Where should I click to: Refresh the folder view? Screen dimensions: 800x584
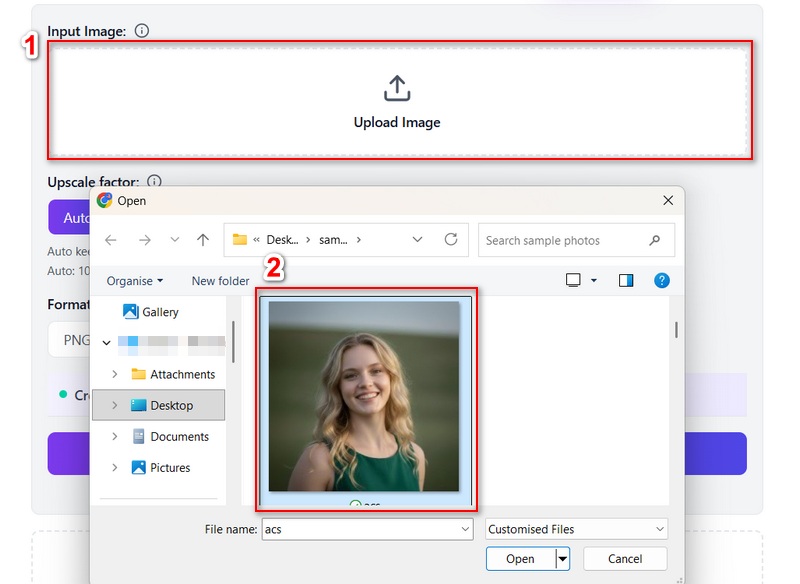click(451, 239)
